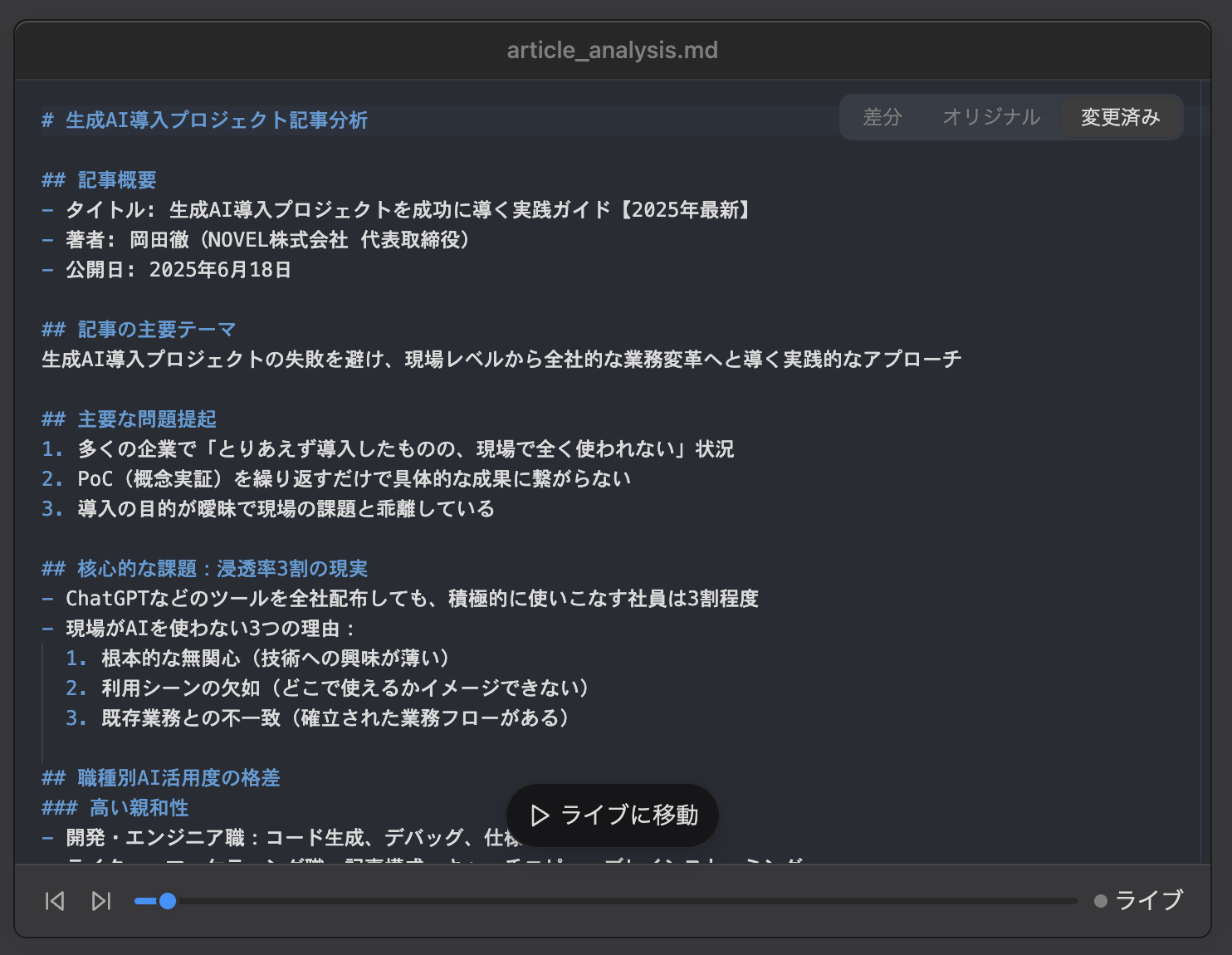This screenshot has width=1232, height=955.
Task: Jump to the previous step with the skip-back icon
Action: tap(55, 901)
